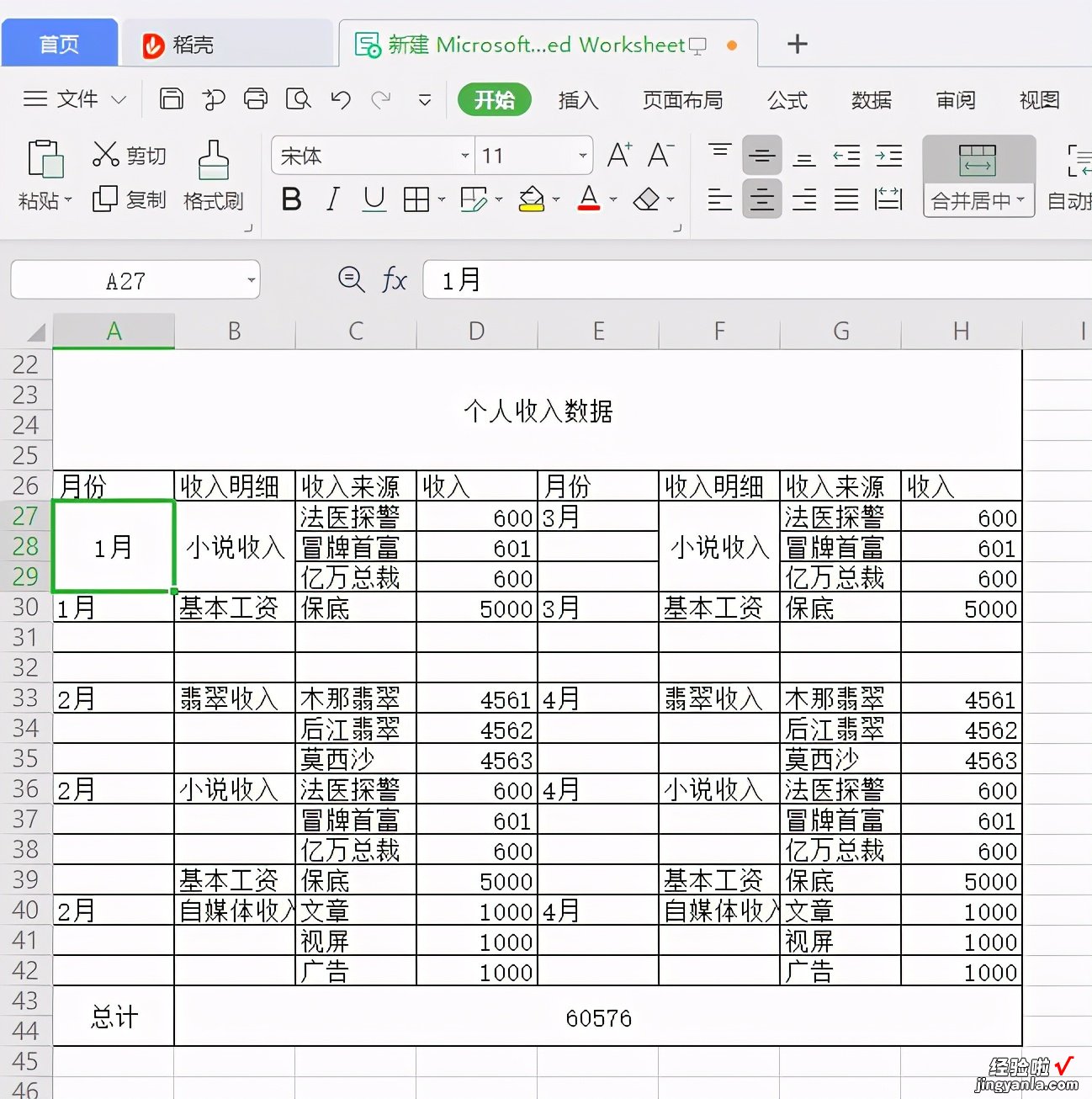1092x1099 pixels.
Task: Justify text alignment
Action: click(x=846, y=199)
